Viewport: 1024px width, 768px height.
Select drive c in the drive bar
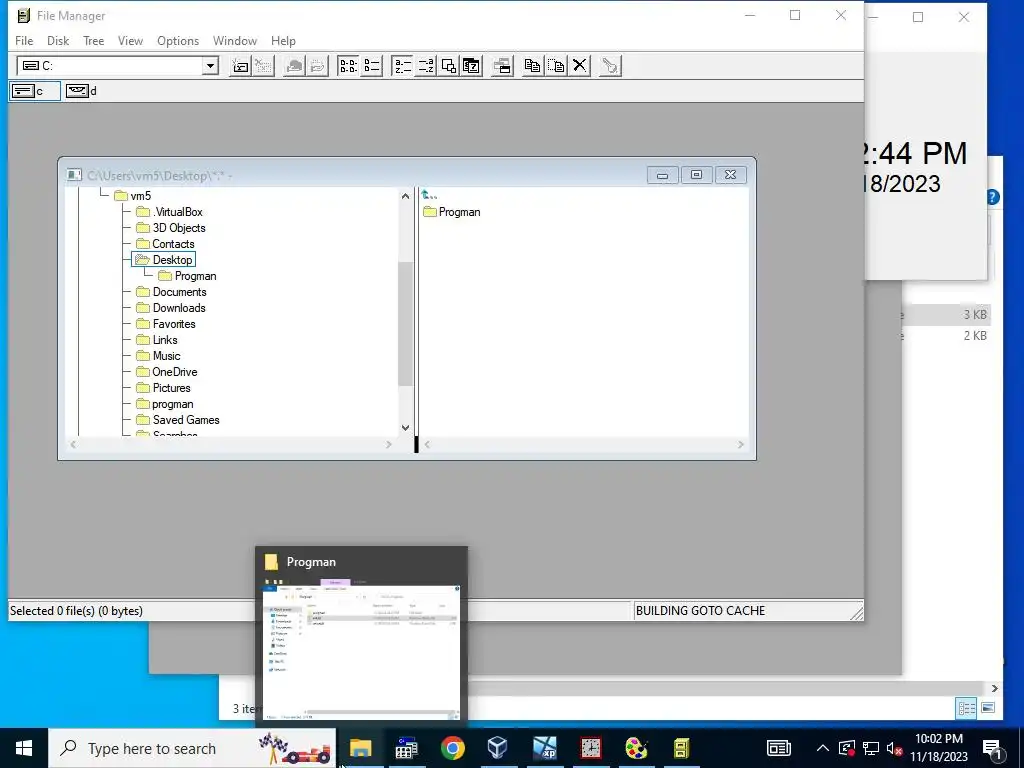[35, 91]
